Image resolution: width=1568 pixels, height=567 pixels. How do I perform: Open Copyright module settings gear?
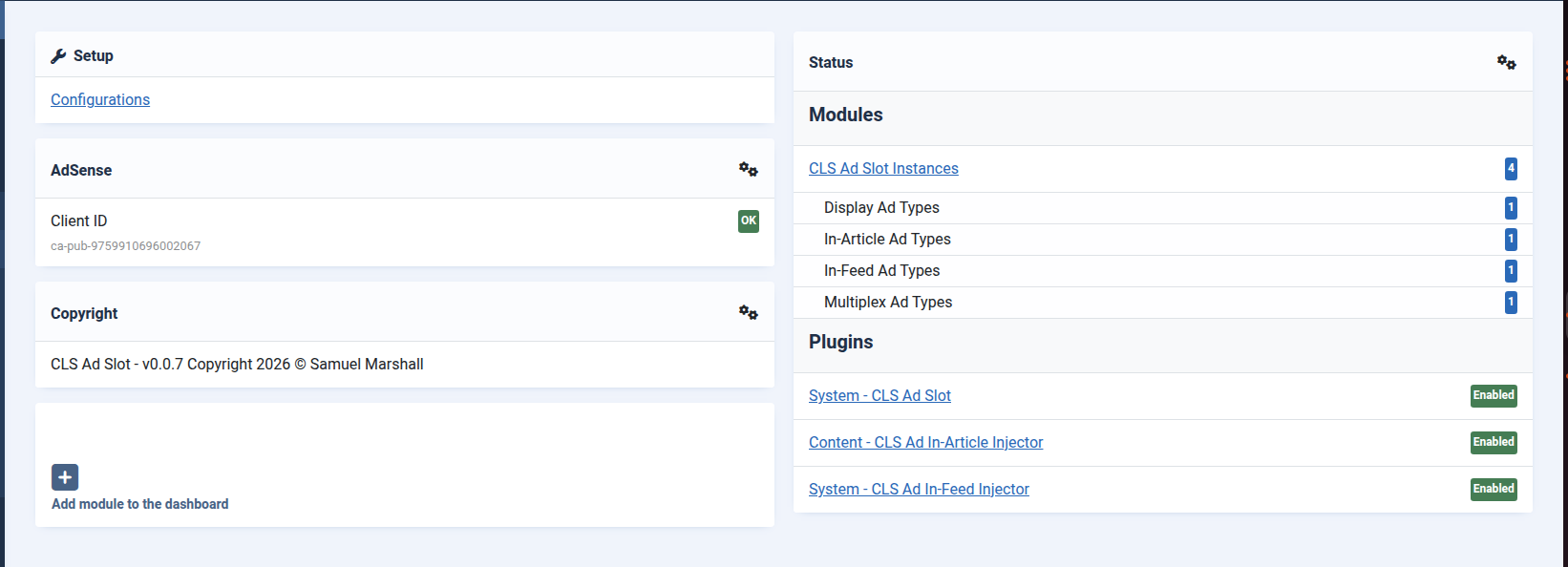(748, 313)
